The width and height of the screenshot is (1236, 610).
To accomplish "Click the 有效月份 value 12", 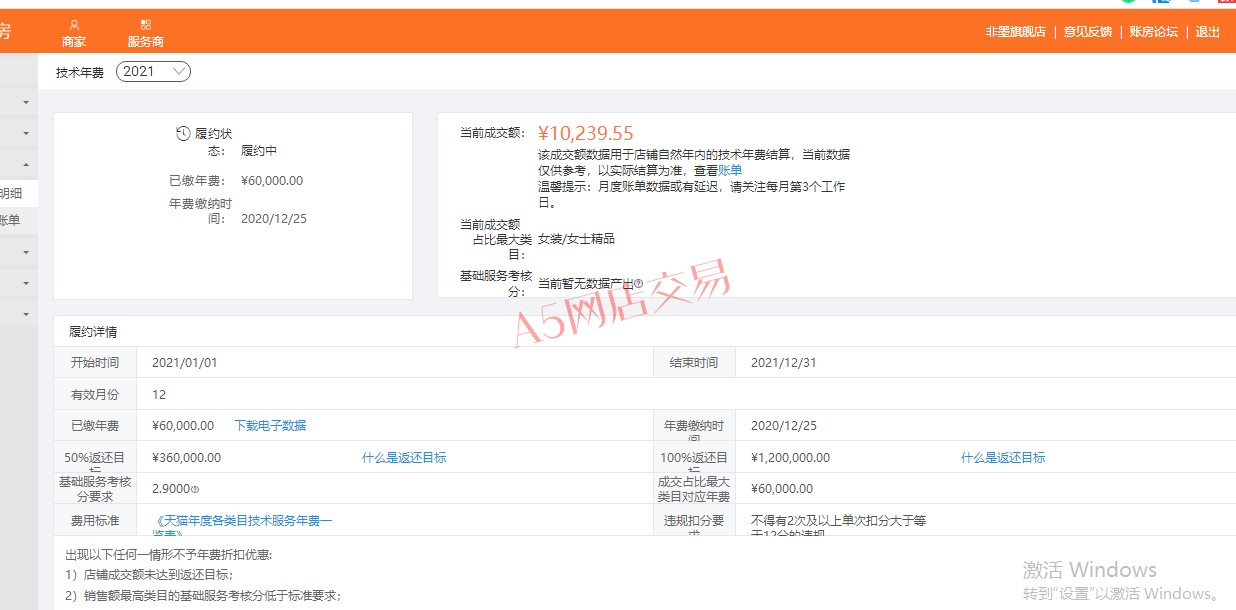I will click(159, 395).
